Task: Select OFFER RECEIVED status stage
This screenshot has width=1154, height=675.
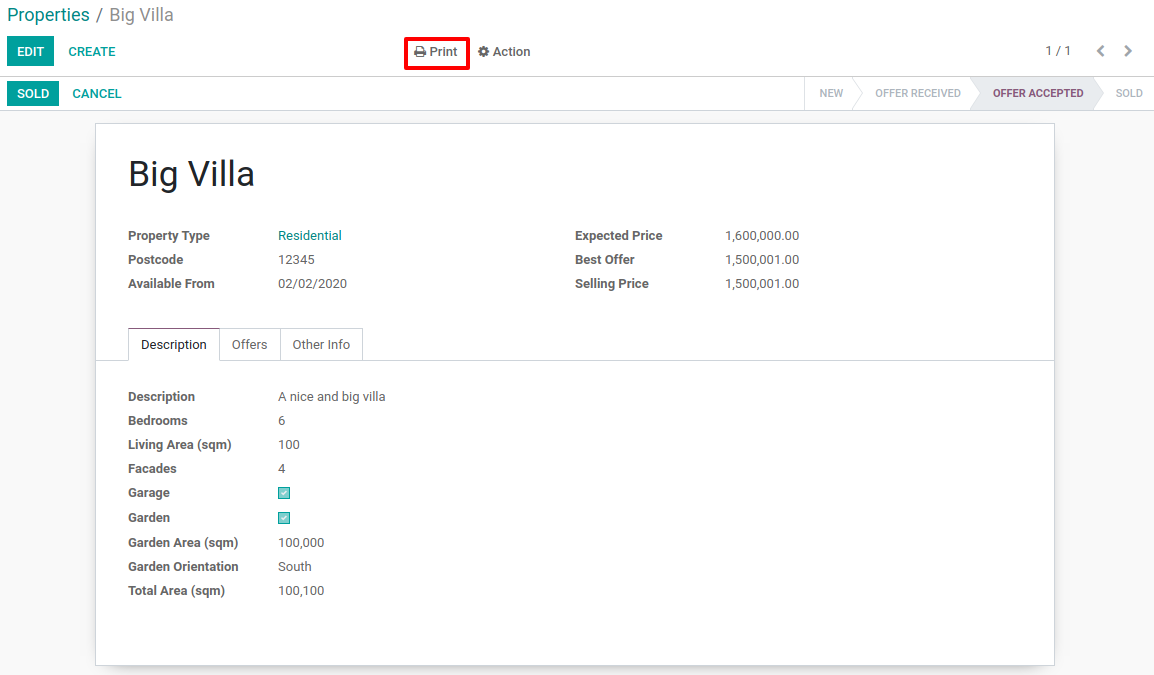Action: (917, 94)
